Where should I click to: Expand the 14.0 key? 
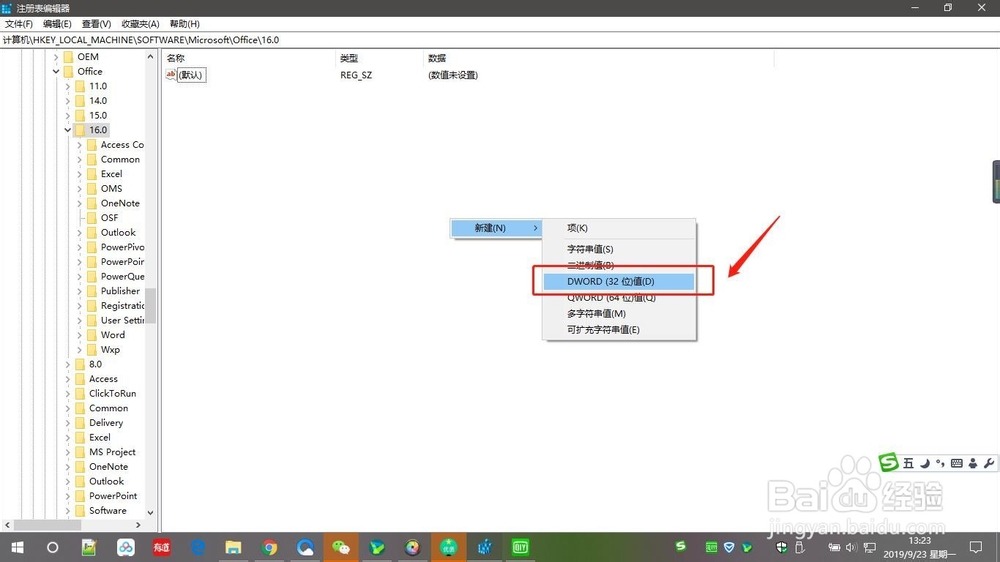pos(68,101)
